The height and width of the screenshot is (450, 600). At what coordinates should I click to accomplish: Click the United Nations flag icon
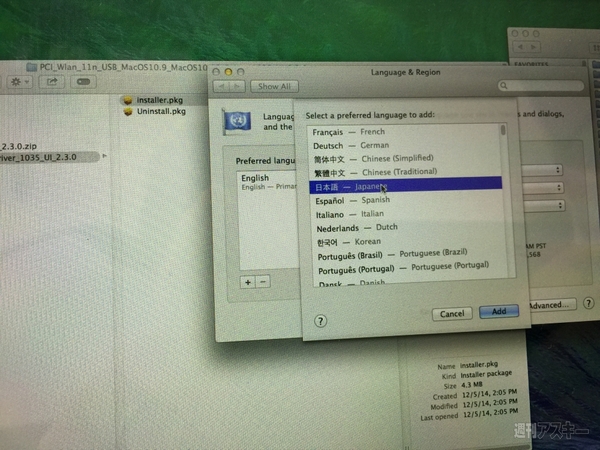pyautogui.click(x=237, y=121)
